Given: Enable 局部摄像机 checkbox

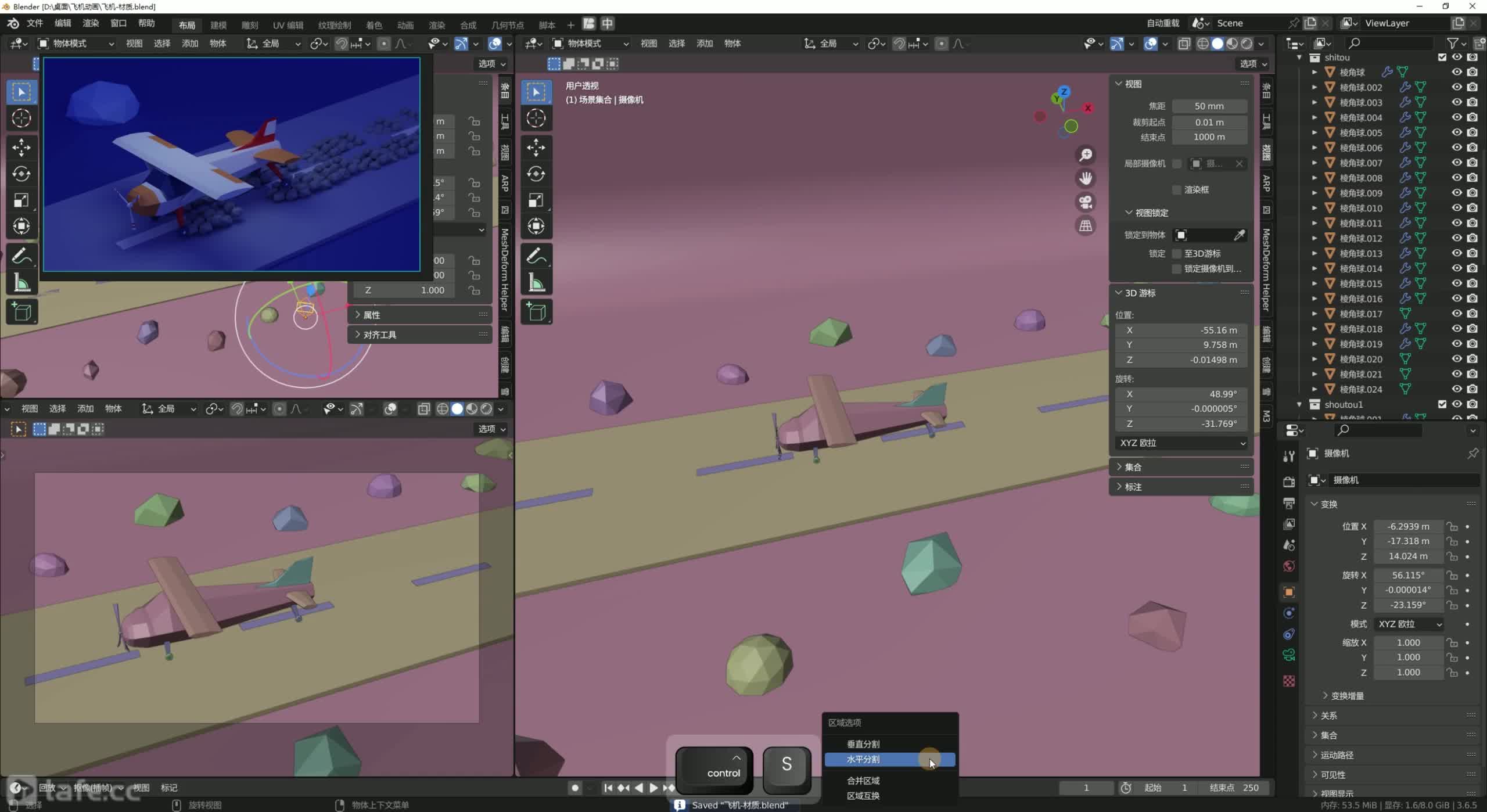Looking at the screenshot, I should coord(1177,164).
